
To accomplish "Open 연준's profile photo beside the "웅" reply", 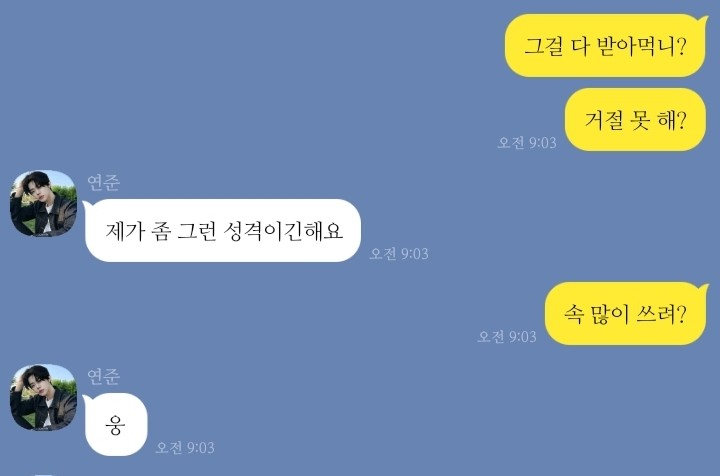I will click(x=44, y=398).
